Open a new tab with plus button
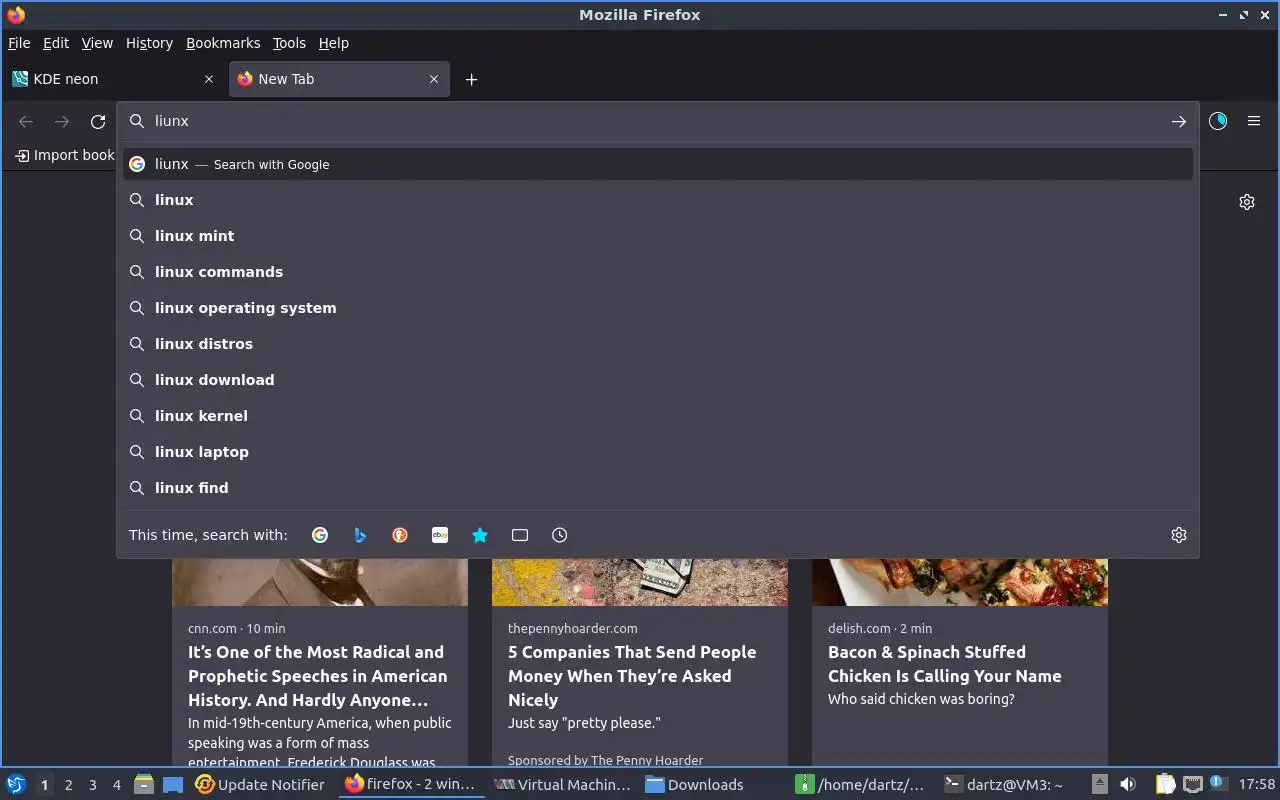This screenshot has height=800, width=1280. pos(472,79)
